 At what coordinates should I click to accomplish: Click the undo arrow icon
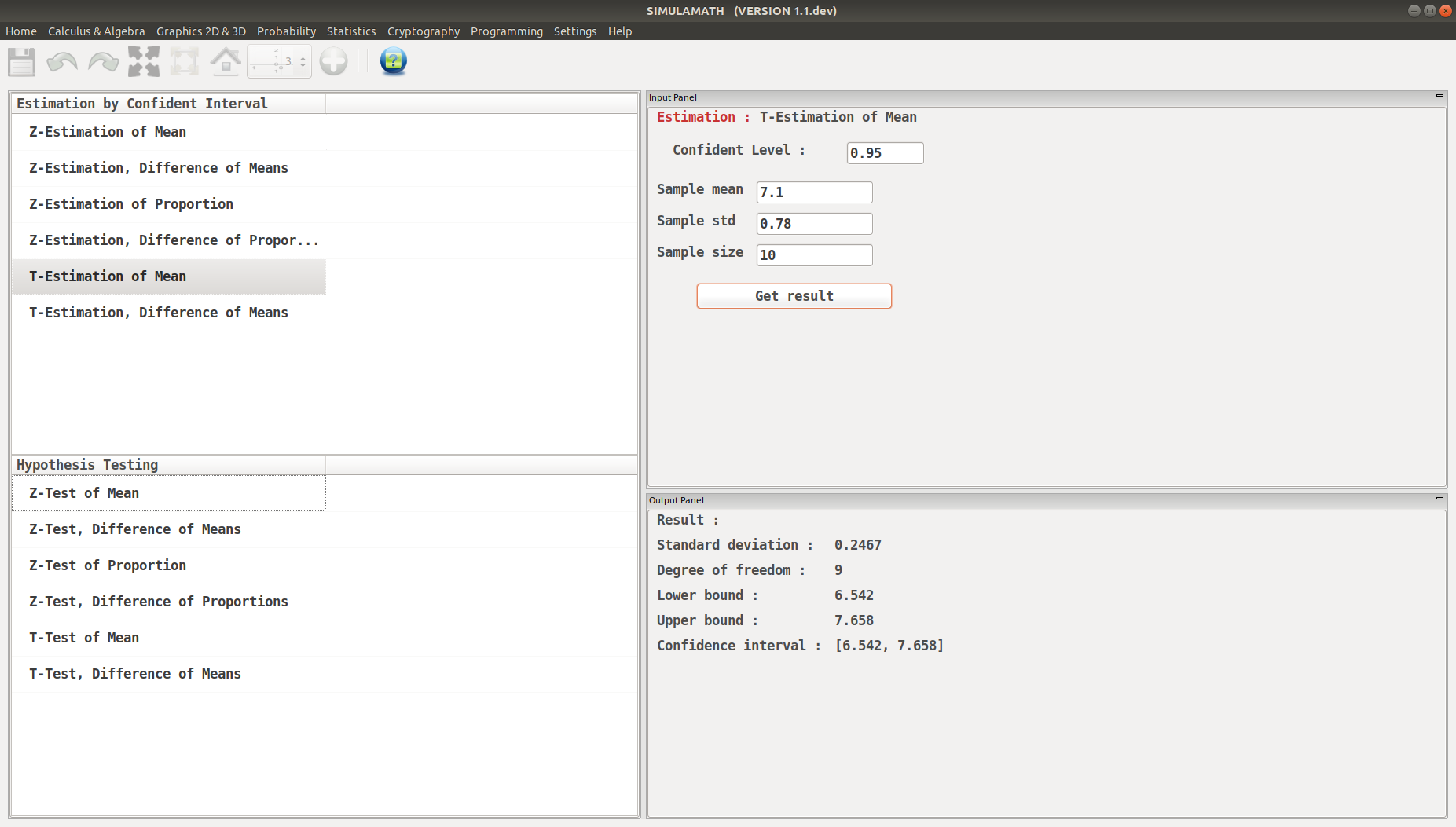point(62,61)
